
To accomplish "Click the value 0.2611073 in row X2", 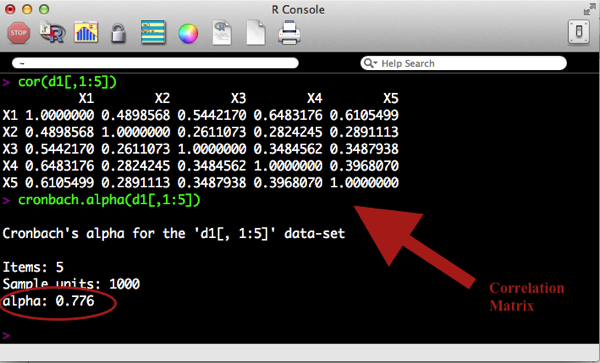I will [212, 132].
